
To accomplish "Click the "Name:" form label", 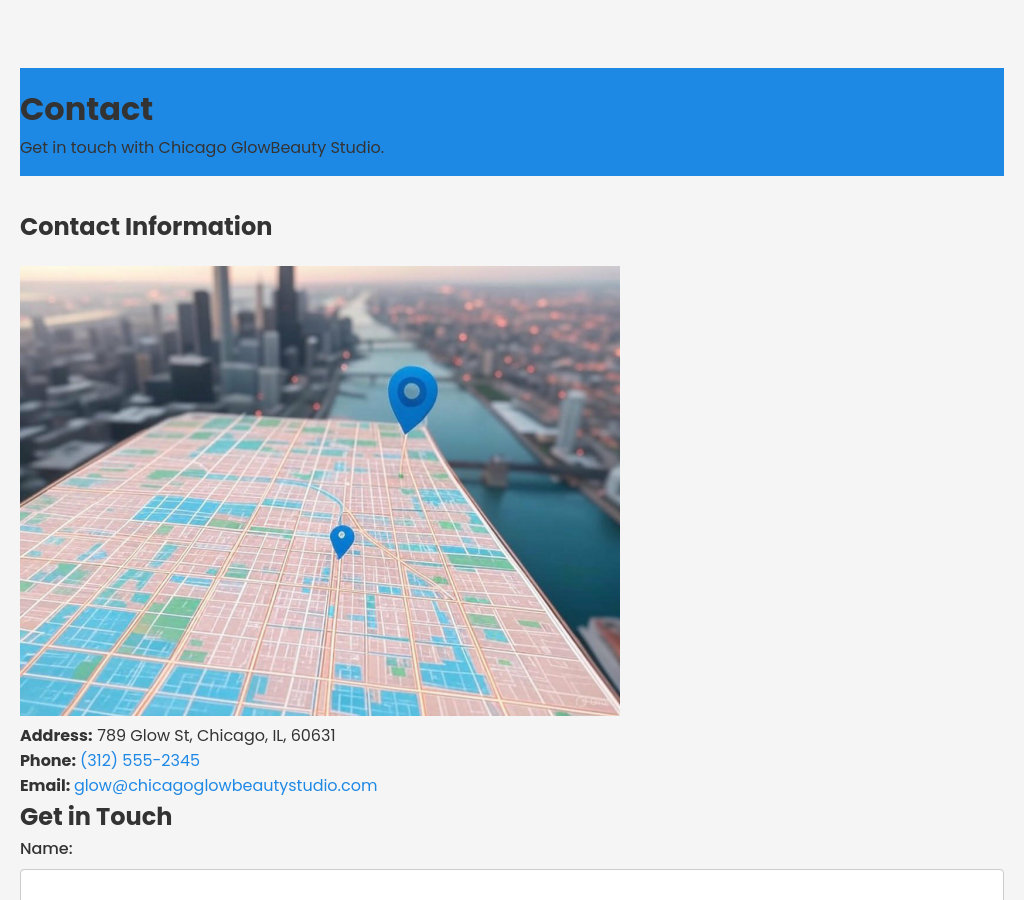I will (x=46, y=849).
